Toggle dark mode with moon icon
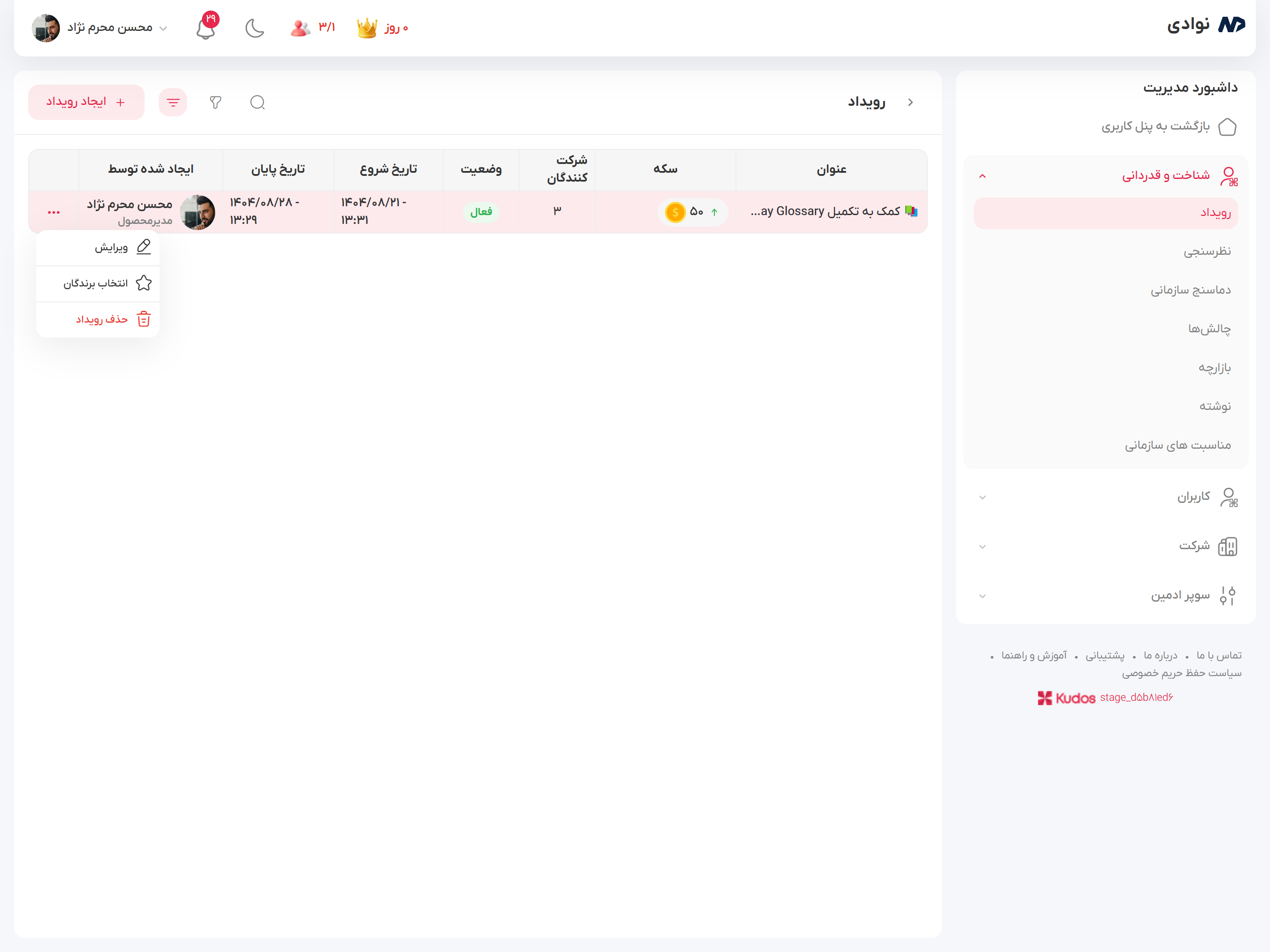The height and width of the screenshot is (952, 1270). tap(254, 27)
